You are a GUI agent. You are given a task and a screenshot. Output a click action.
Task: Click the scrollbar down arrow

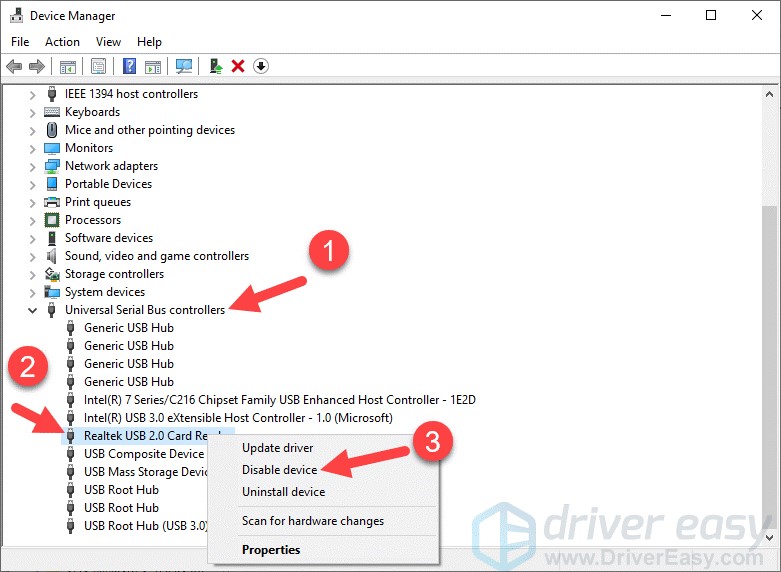(770, 538)
